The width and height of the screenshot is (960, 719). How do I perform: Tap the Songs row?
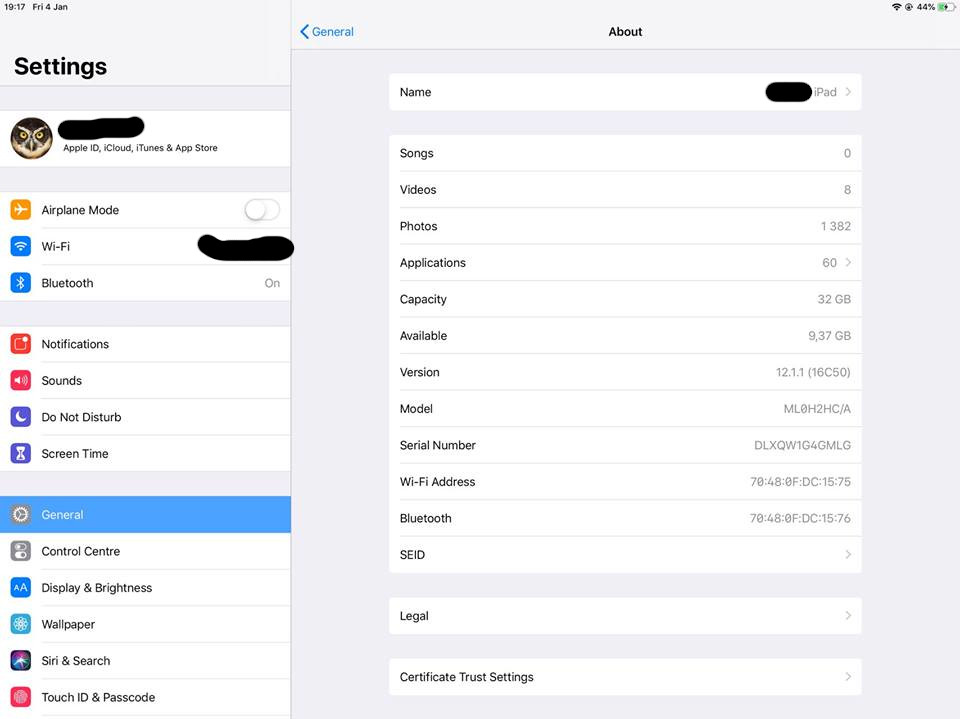(625, 153)
